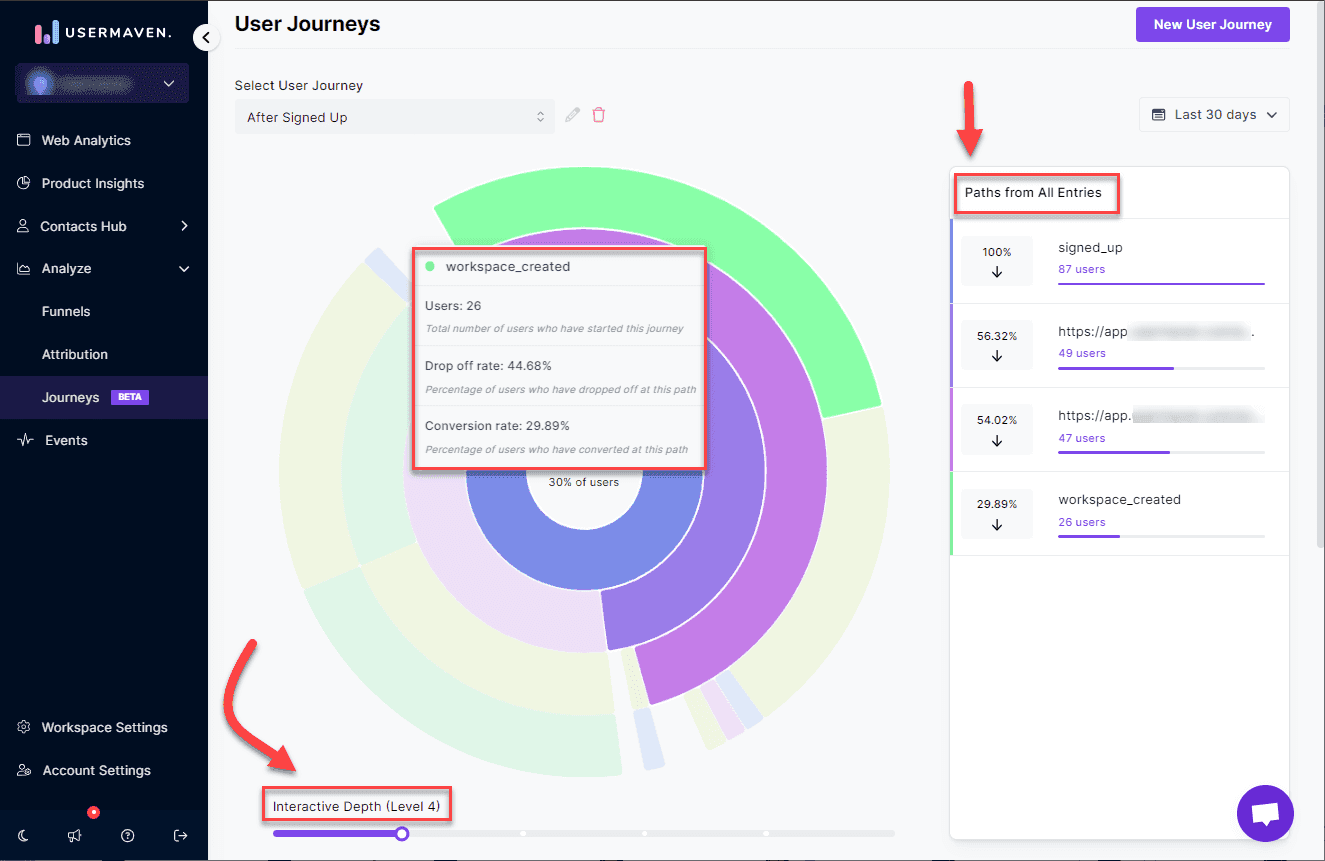Viewport: 1325px width, 861px height.
Task: Select the signed_up path row
Action: pyautogui.click(x=1119, y=261)
